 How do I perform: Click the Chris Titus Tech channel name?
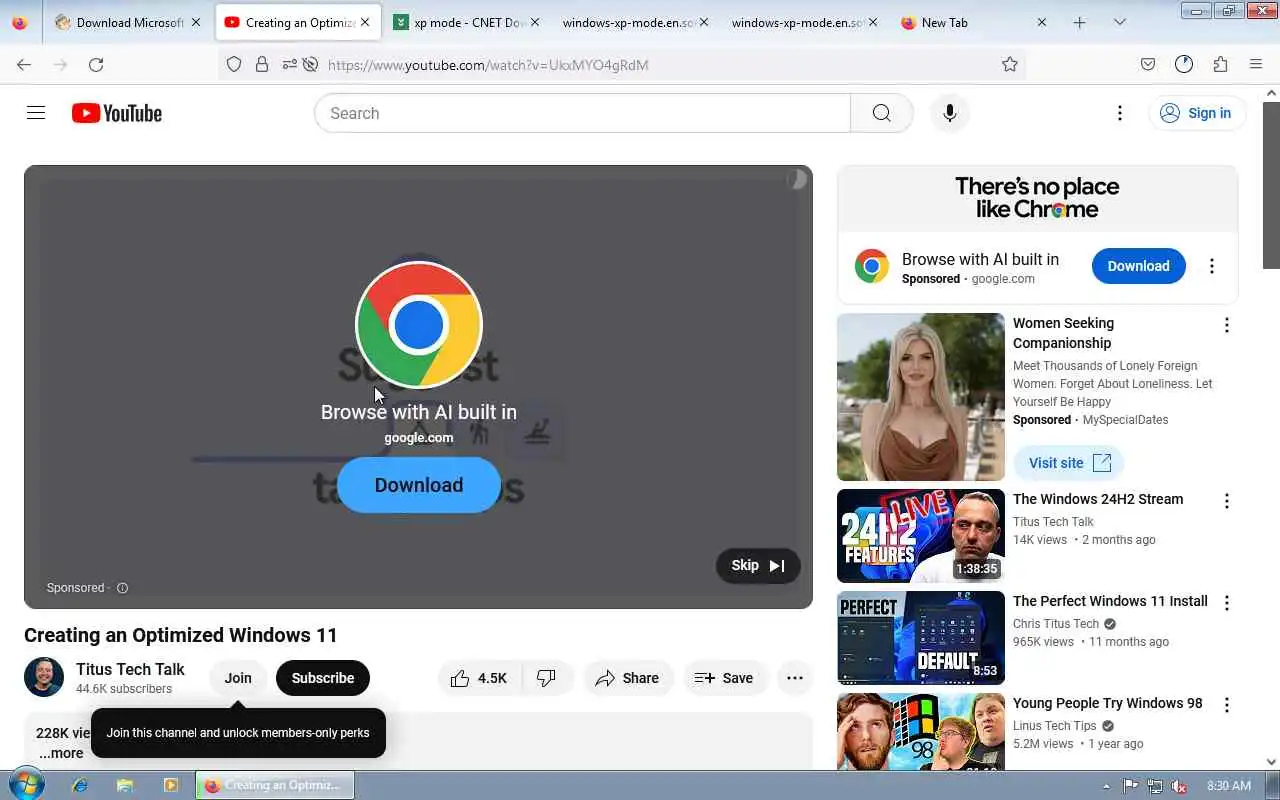[x=1056, y=624]
